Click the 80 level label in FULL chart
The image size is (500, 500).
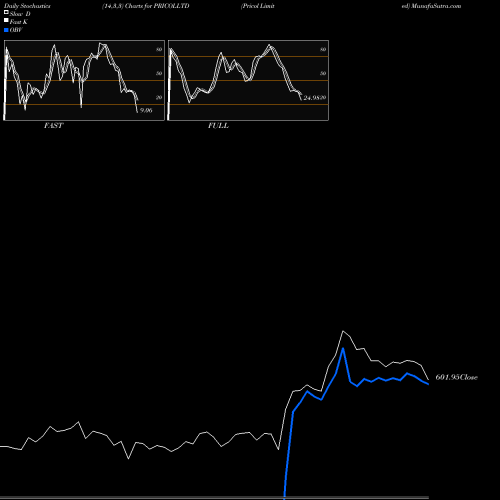point(323,49)
